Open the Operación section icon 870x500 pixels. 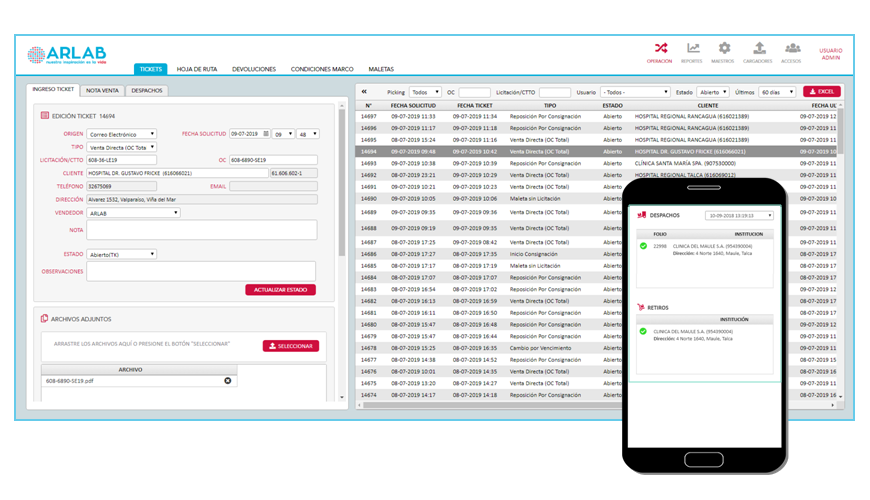click(x=661, y=48)
